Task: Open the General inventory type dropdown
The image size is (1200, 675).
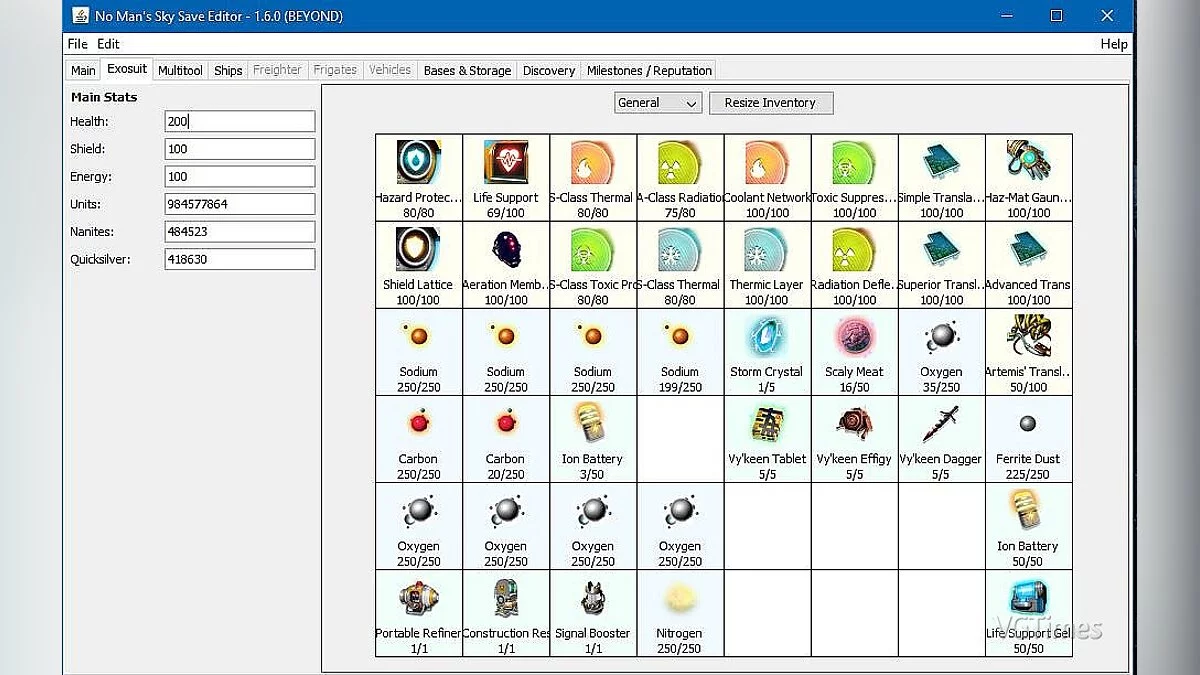Action: coord(658,103)
